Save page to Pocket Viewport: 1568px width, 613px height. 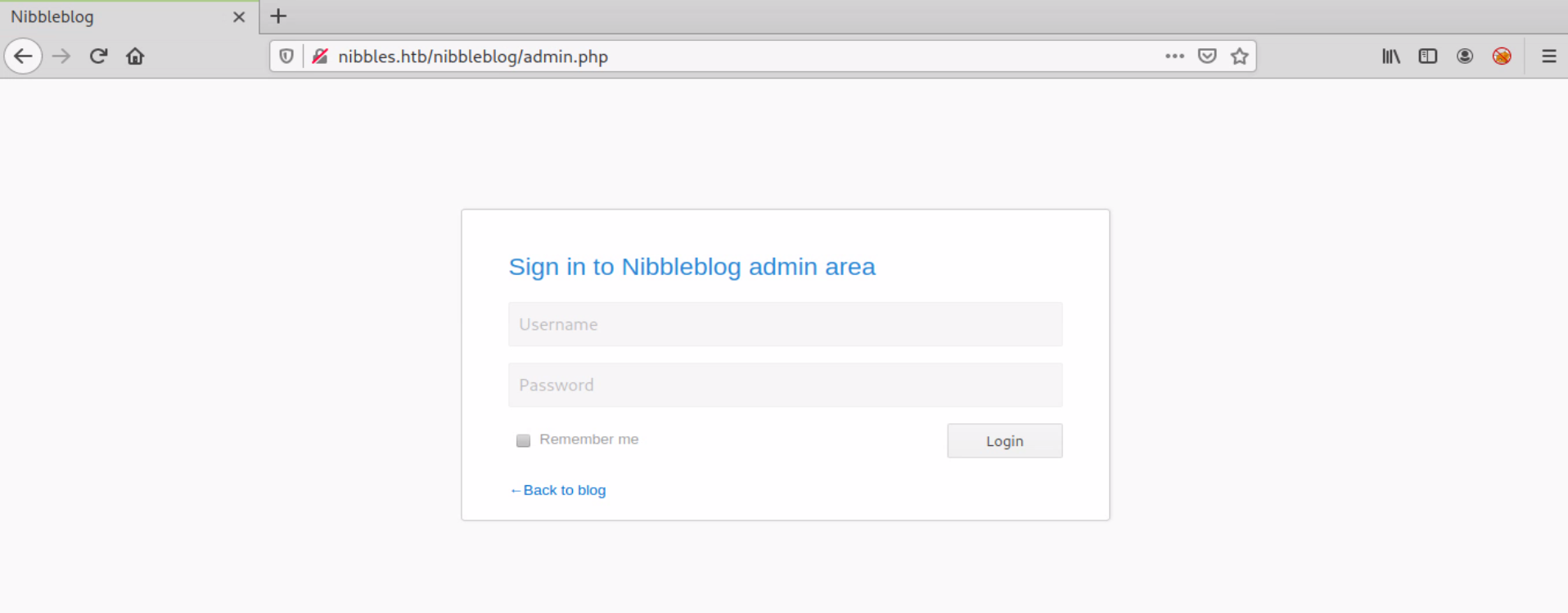[x=1207, y=56]
